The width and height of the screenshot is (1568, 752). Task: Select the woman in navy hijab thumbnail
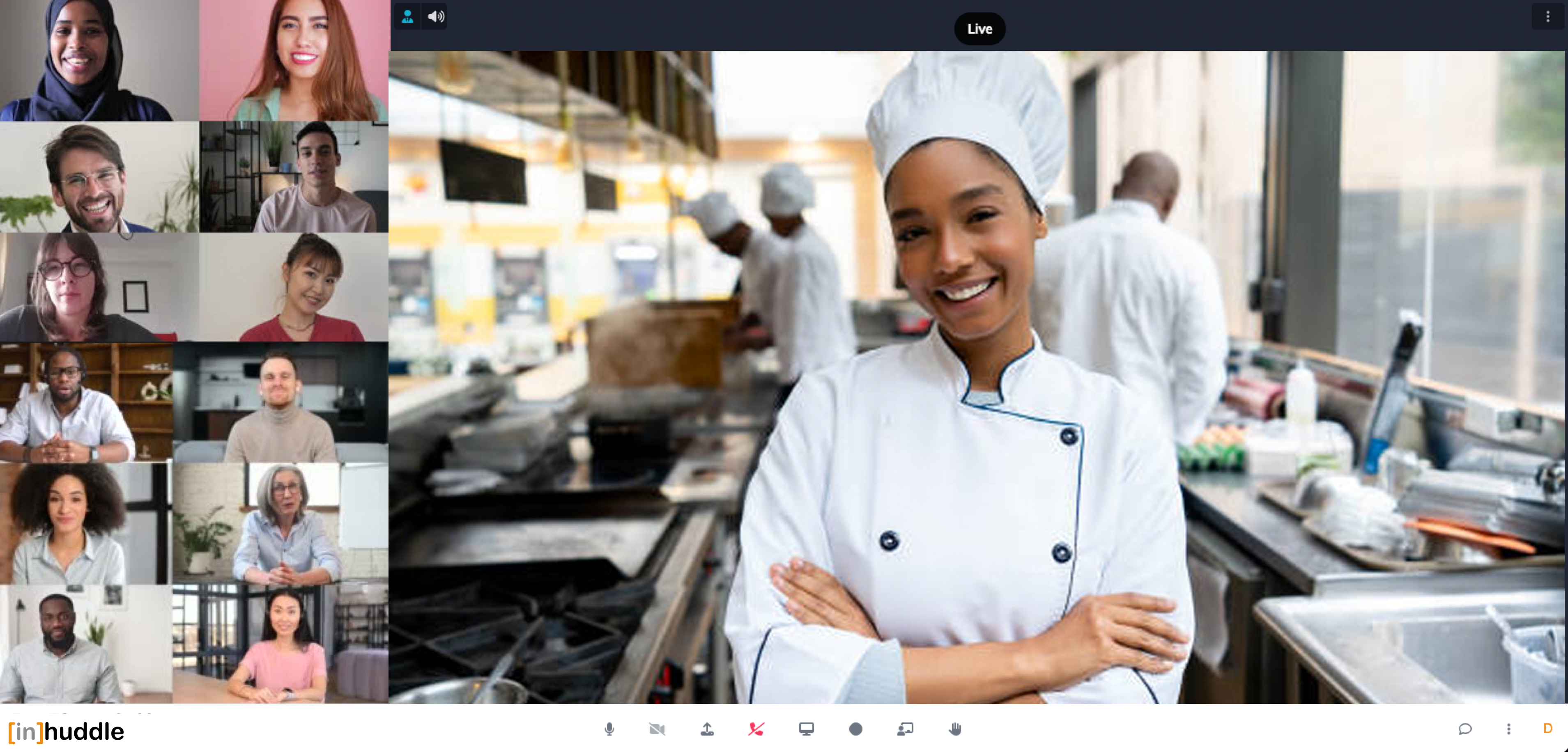99,60
